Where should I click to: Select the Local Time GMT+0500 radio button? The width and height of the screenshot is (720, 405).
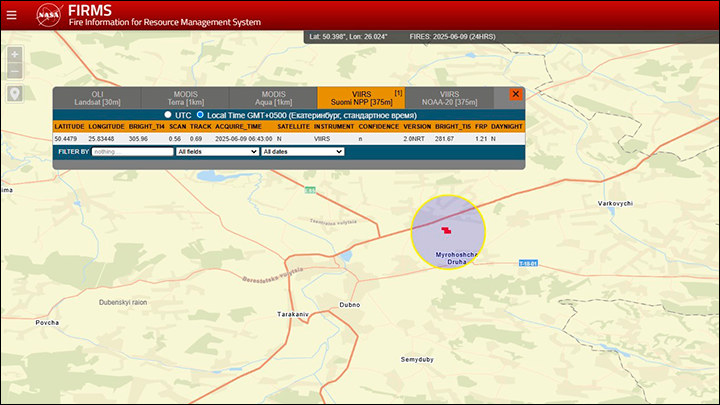point(200,115)
